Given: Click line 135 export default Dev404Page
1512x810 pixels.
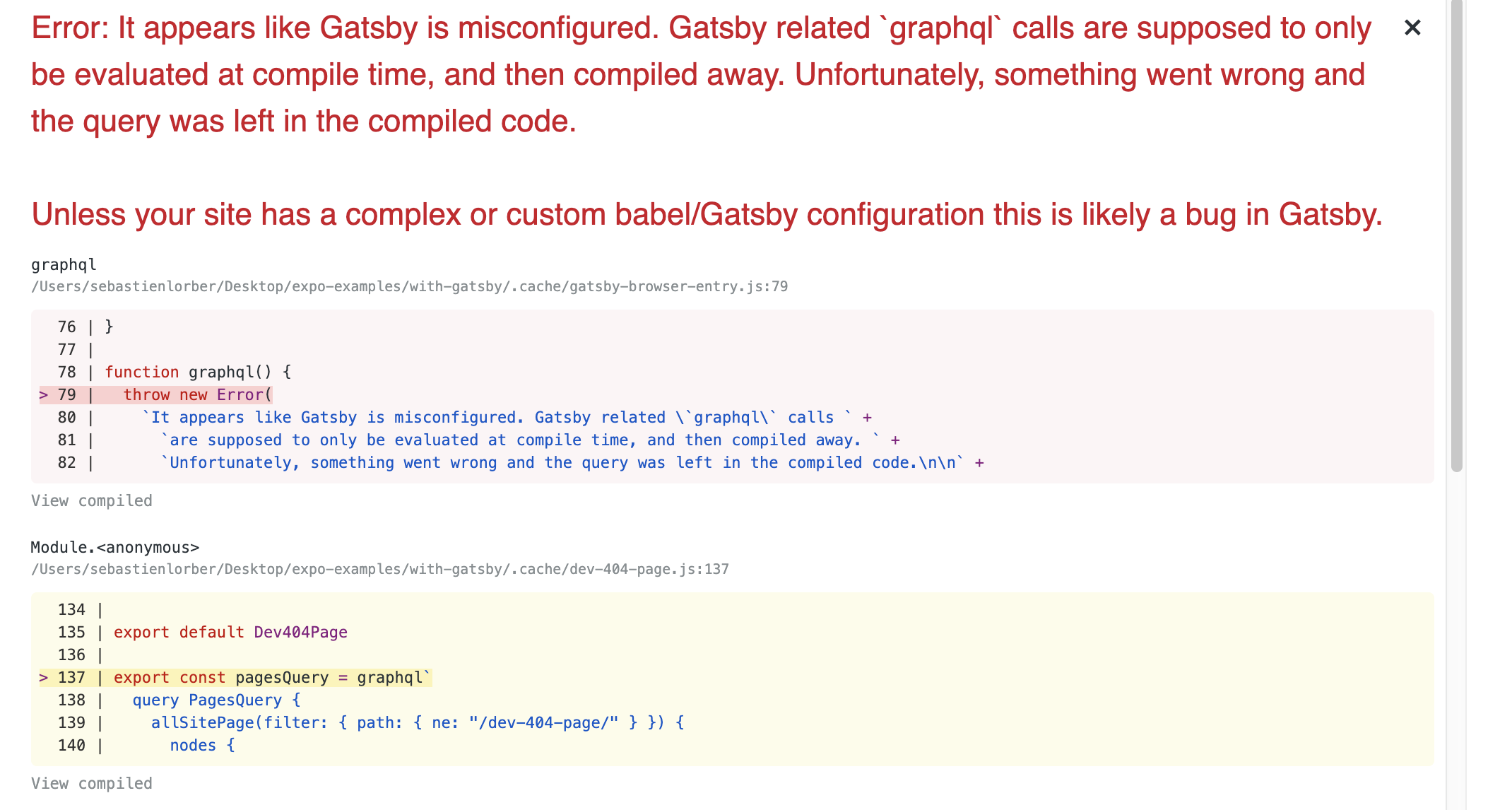Looking at the screenshot, I should tap(230, 632).
